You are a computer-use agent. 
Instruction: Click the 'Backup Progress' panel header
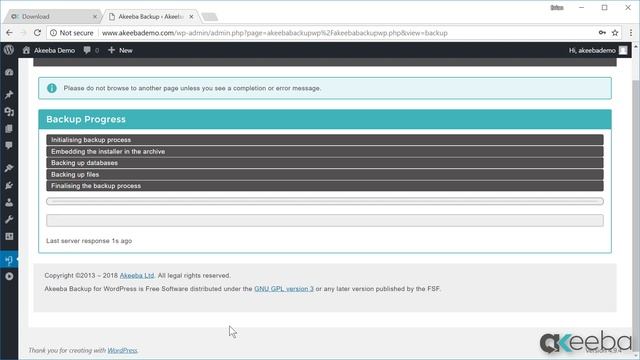pos(325,119)
